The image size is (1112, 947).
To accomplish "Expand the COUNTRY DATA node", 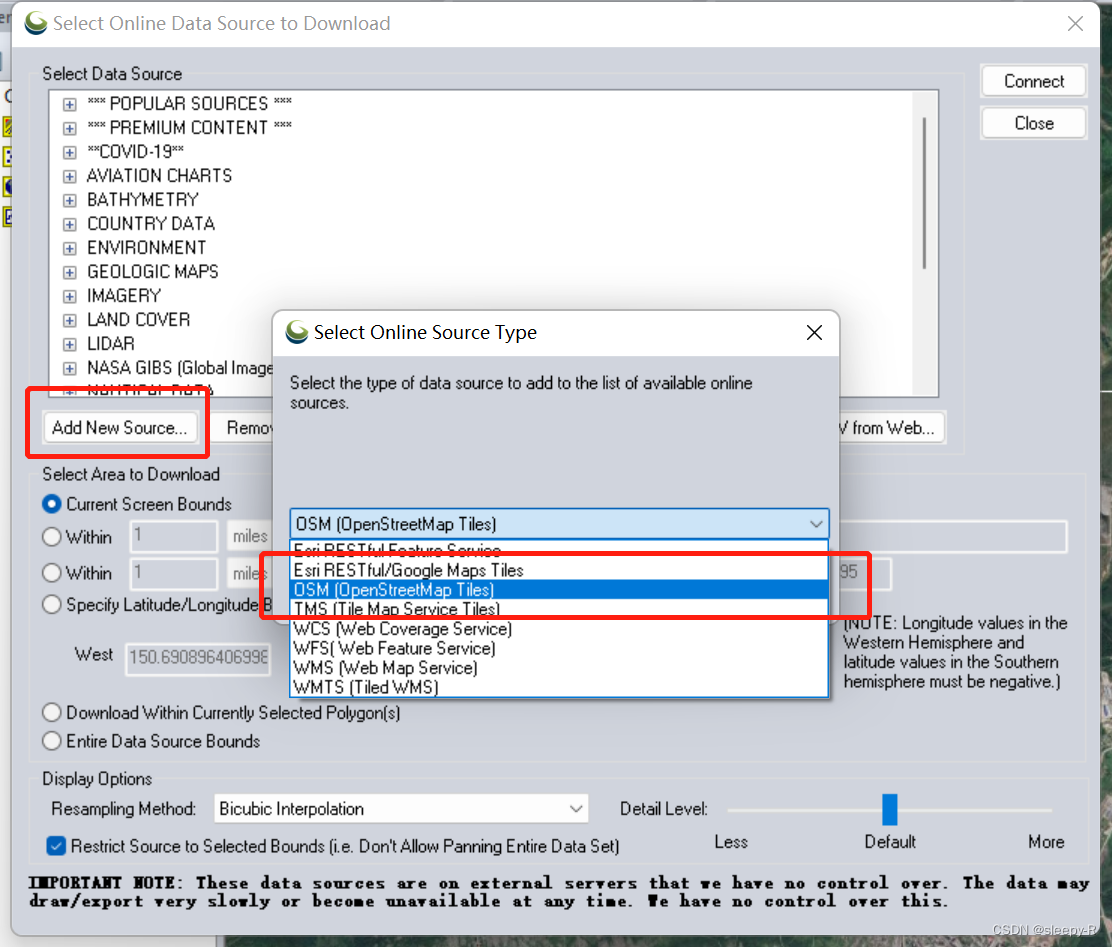I will [x=70, y=225].
